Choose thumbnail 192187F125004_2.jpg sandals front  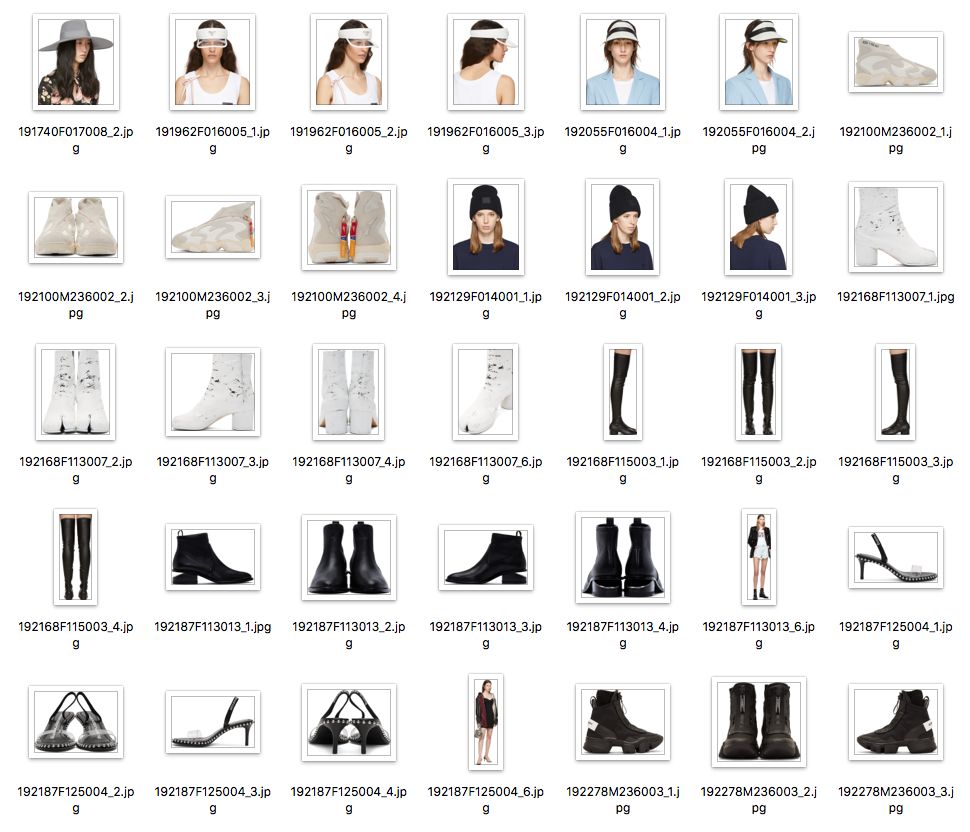tap(75, 722)
